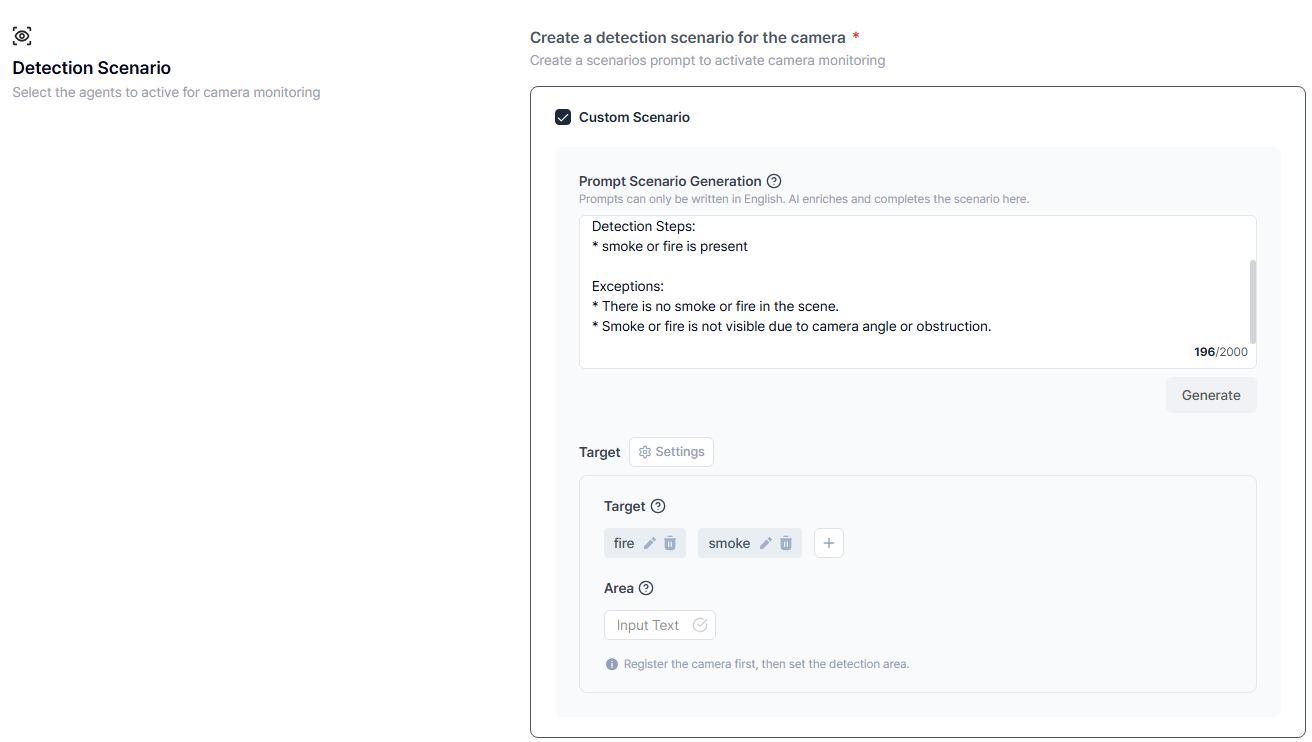This screenshot has height=742, width=1312.
Task: Show help tooltip for Area
Action: pos(646,588)
